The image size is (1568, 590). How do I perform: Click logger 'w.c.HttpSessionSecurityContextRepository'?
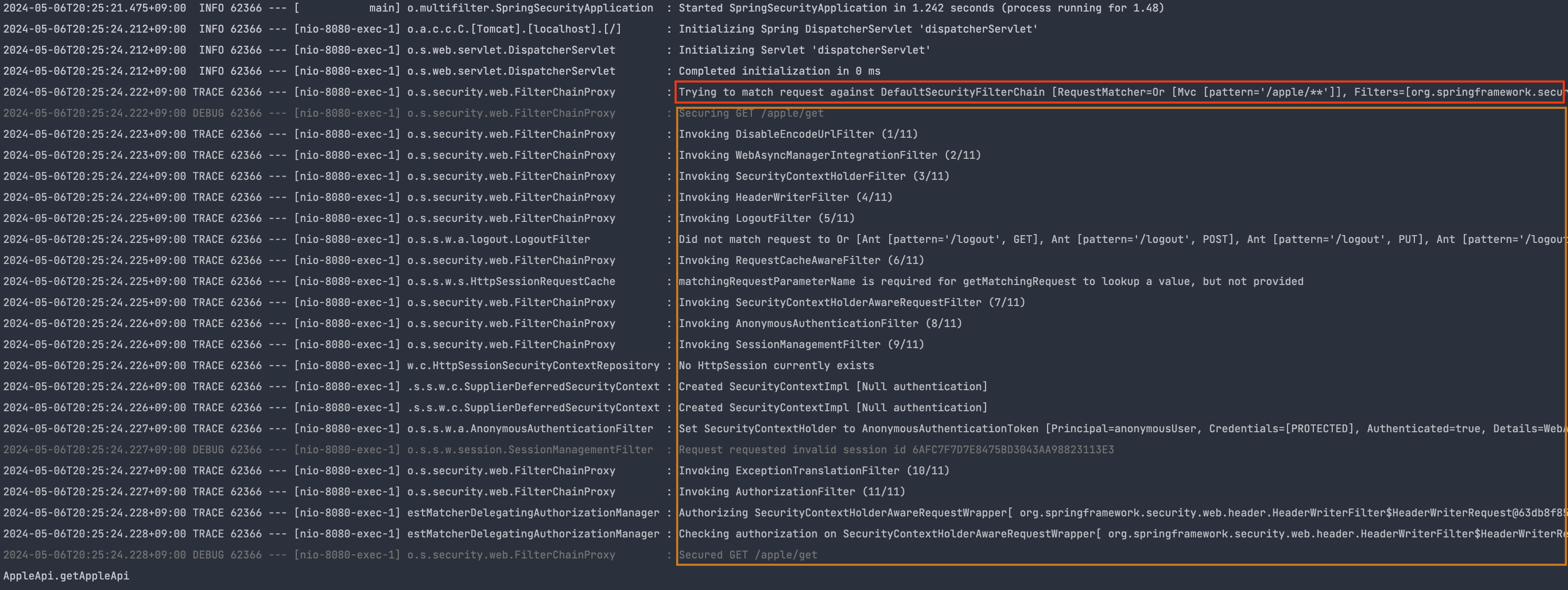click(533, 365)
